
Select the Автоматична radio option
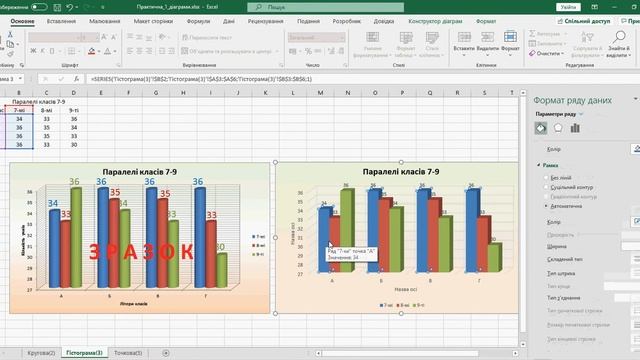point(546,206)
